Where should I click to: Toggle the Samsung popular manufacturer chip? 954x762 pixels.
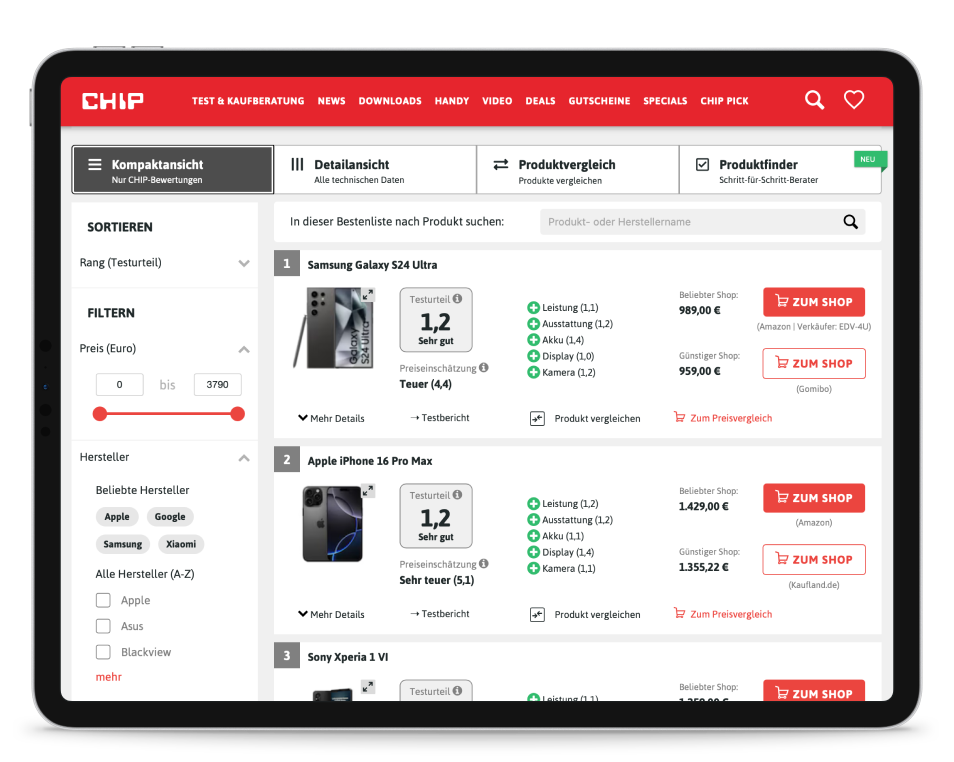click(x=122, y=544)
